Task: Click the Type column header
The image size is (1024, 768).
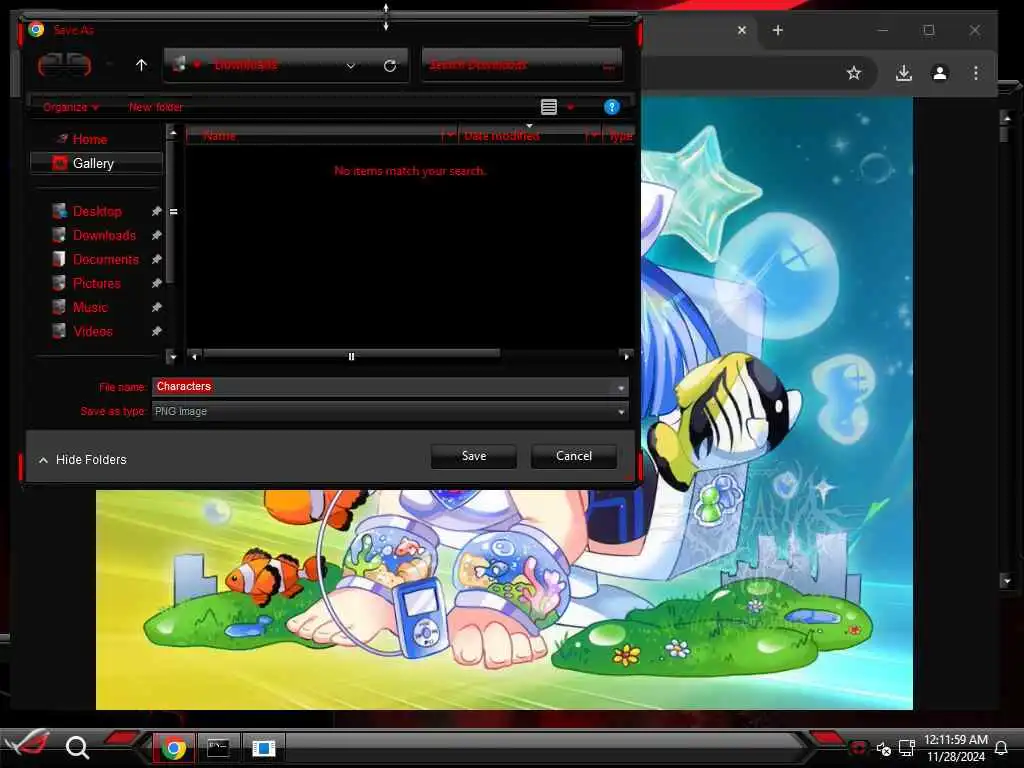Action: pyautogui.click(x=620, y=136)
